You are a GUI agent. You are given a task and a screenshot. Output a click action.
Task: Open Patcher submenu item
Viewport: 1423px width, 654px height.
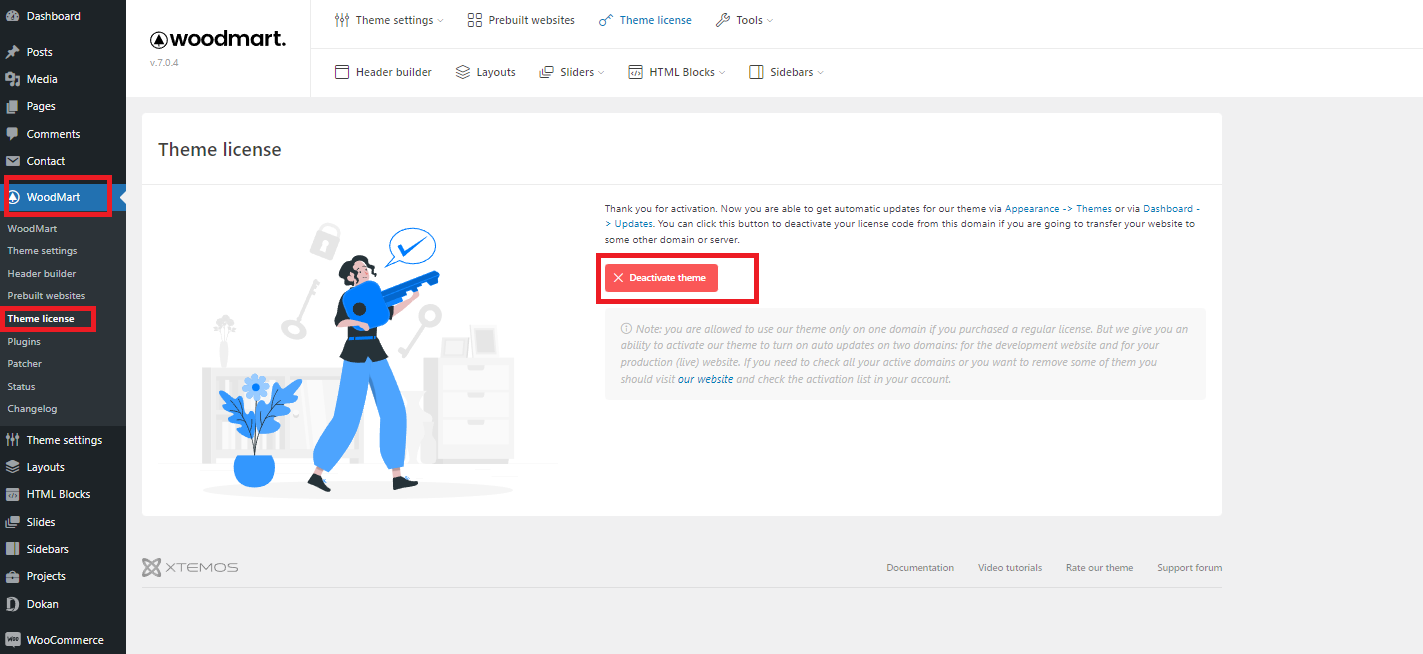click(25, 364)
